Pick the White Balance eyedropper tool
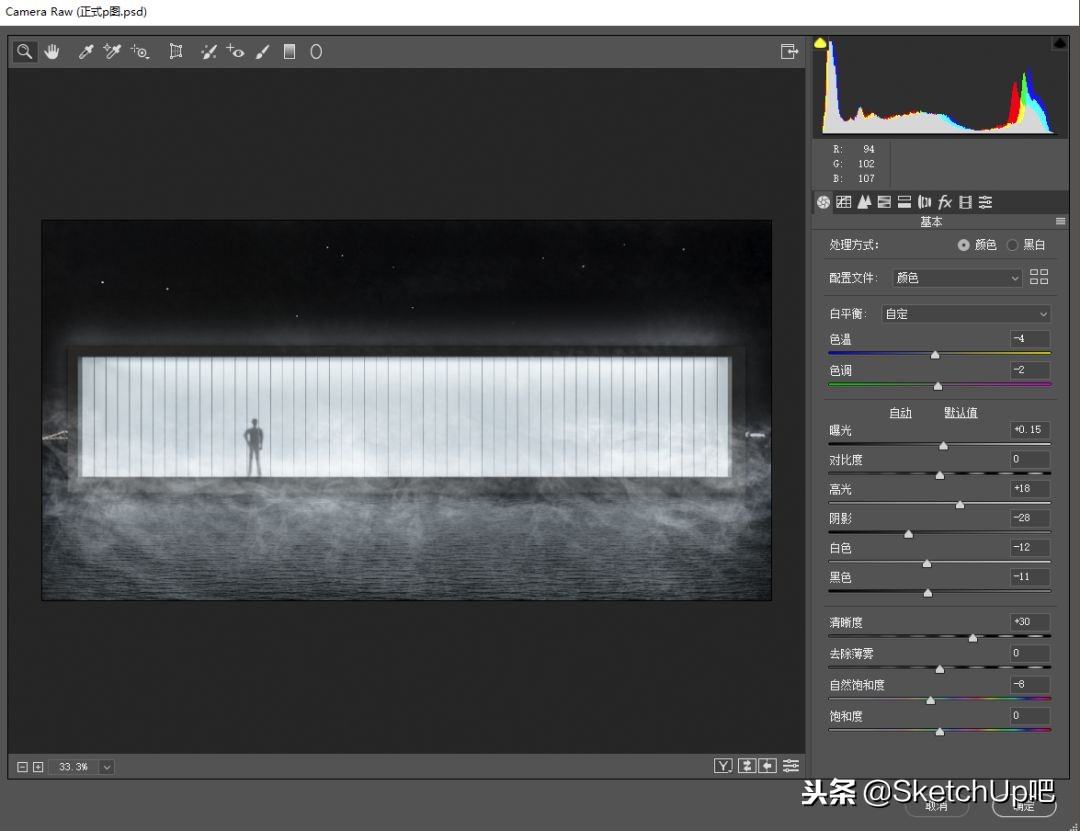This screenshot has height=831, width=1080. coord(85,51)
